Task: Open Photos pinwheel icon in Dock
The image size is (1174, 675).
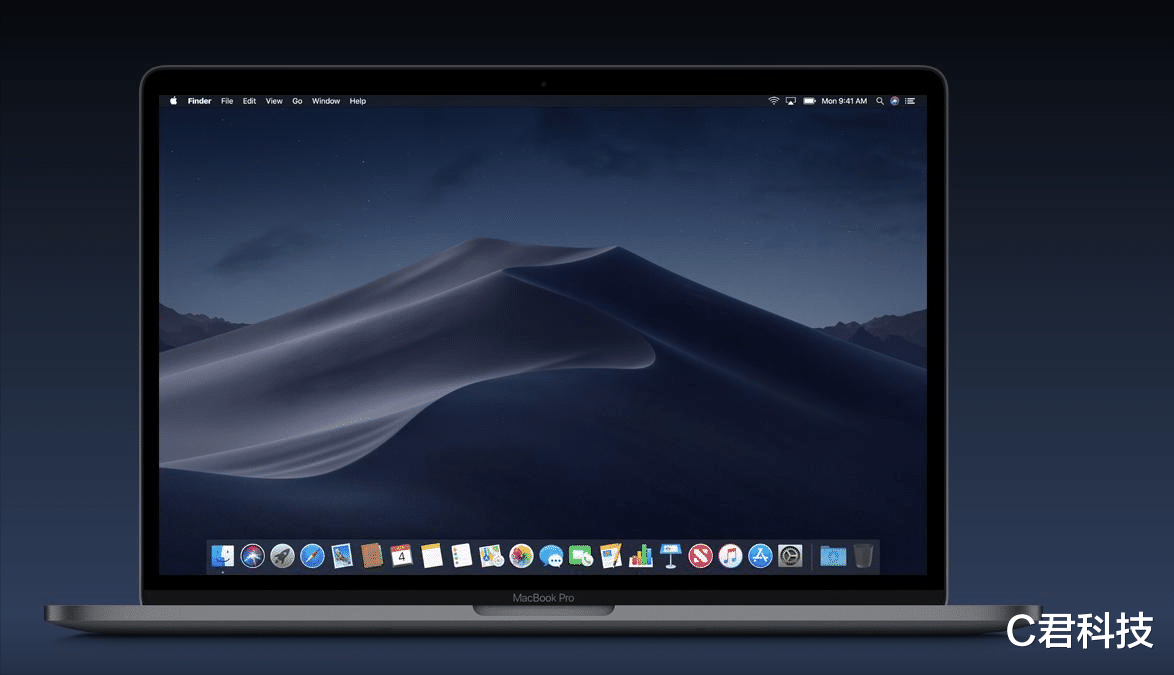Action: click(521, 556)
